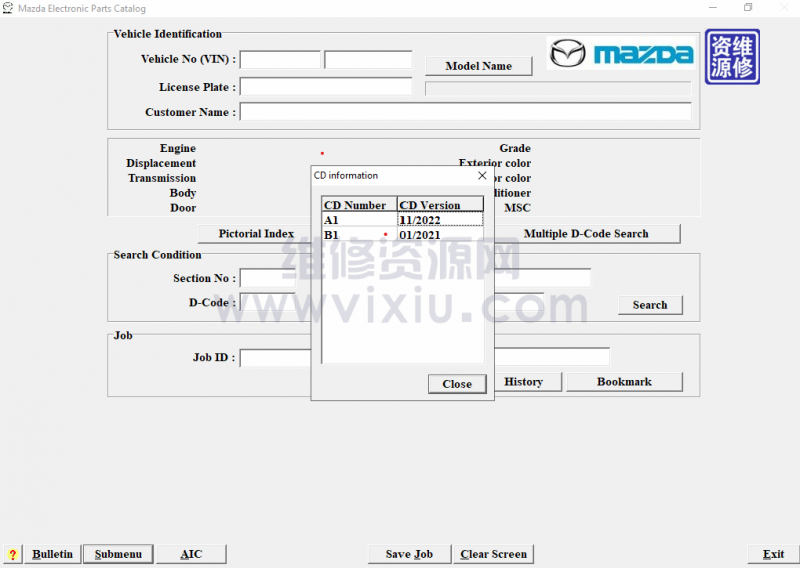800x568 pixels.
Task: Click the 01/2021 version cell
Action: (x=440, y=235)
